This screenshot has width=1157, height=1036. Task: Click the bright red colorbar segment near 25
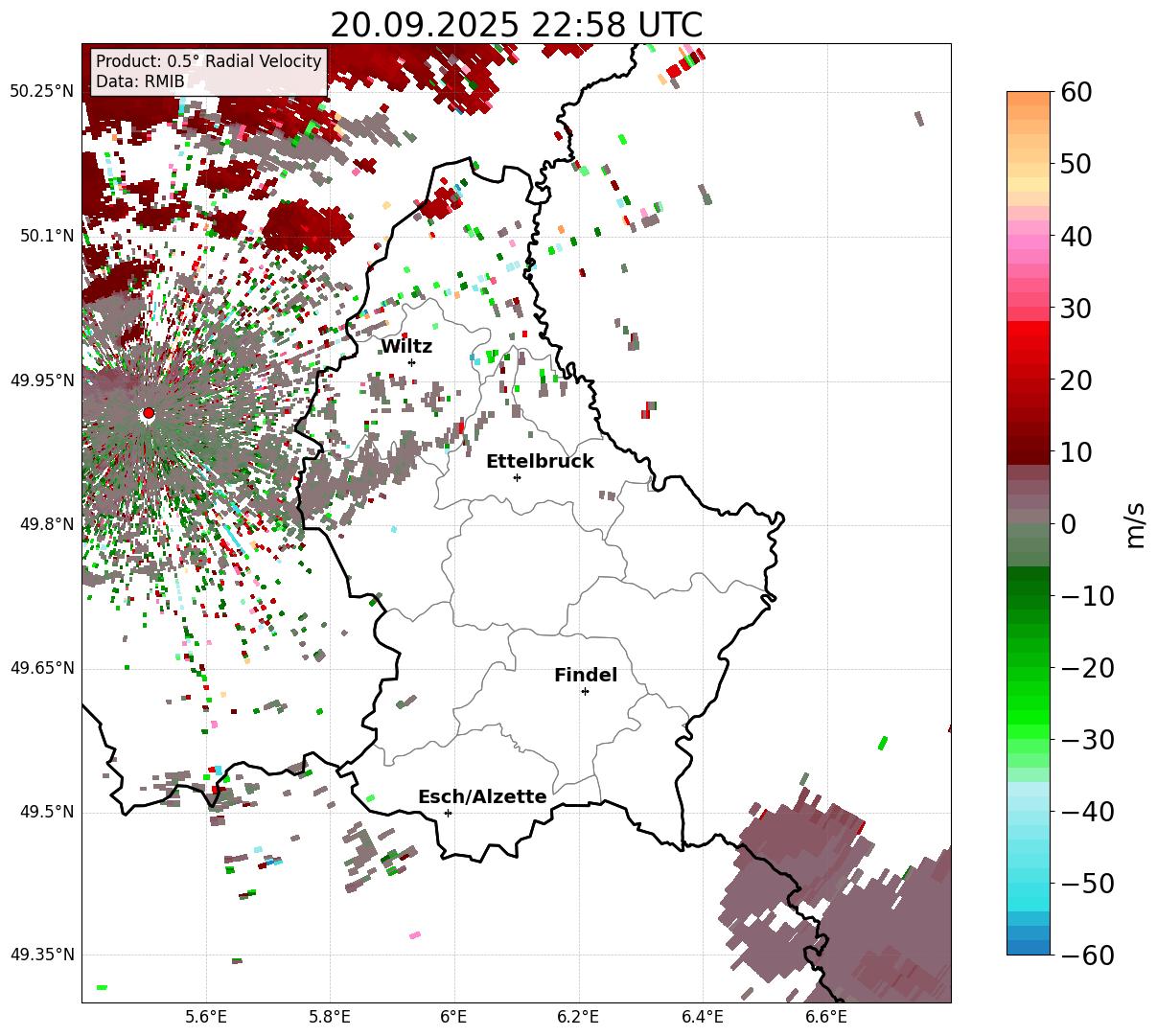tap(1029, 343)
